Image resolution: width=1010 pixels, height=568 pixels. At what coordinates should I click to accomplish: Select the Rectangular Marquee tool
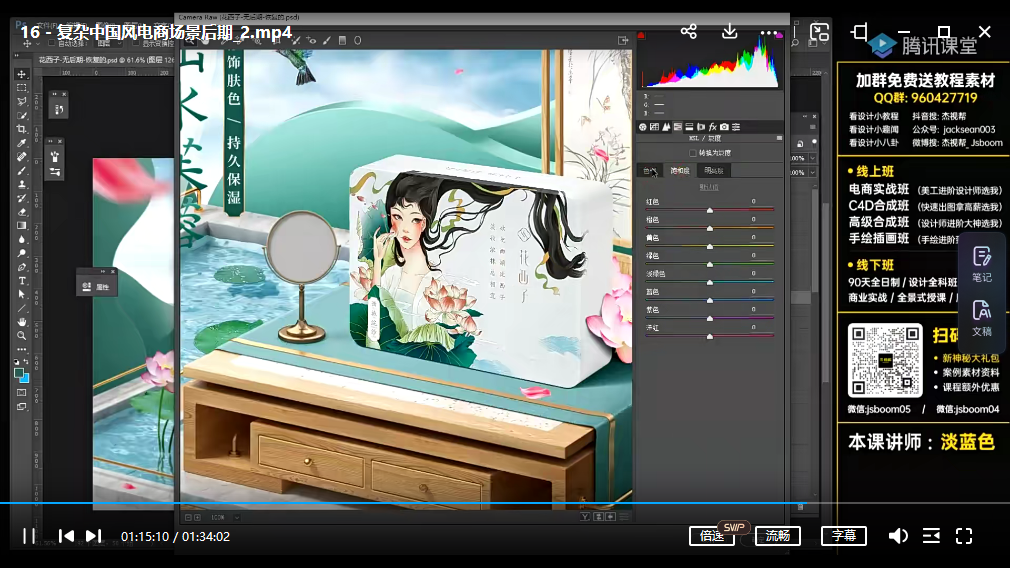(22, 88)
